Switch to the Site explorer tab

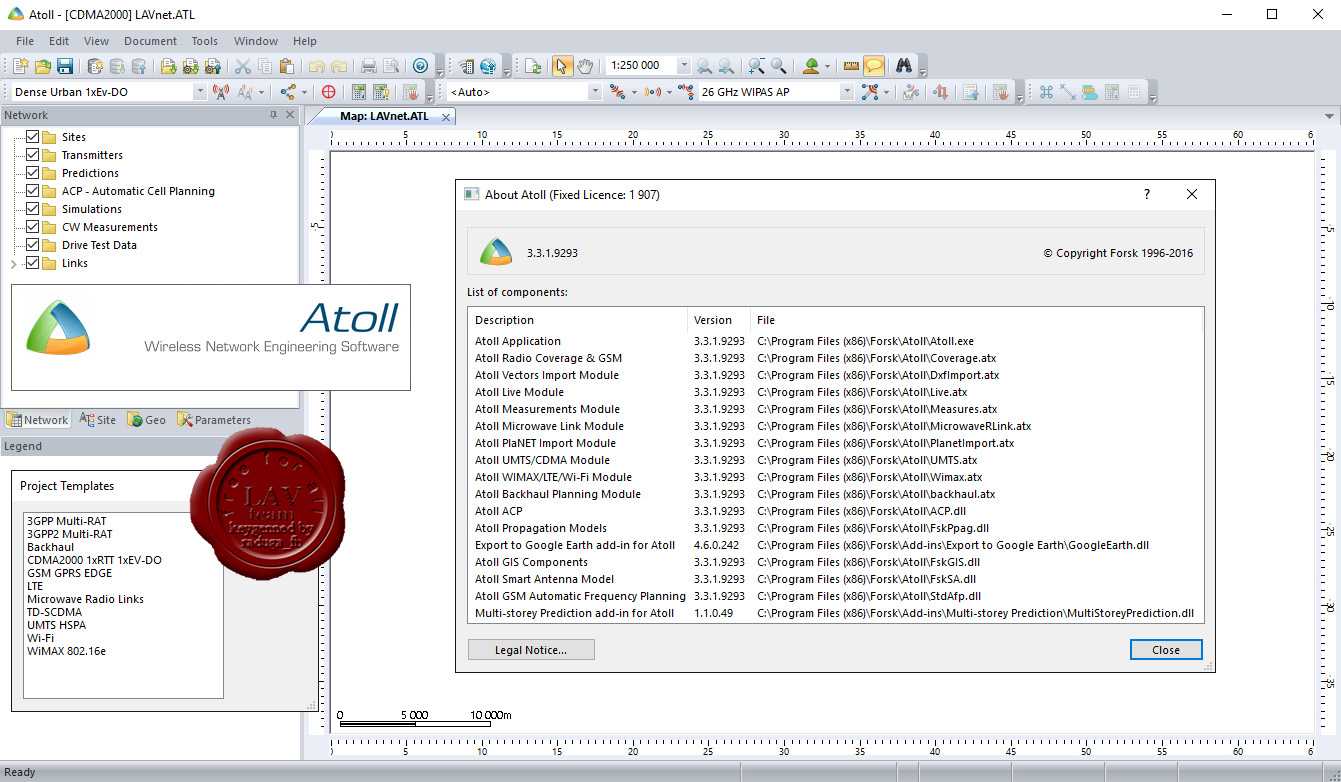click(98, 420)
